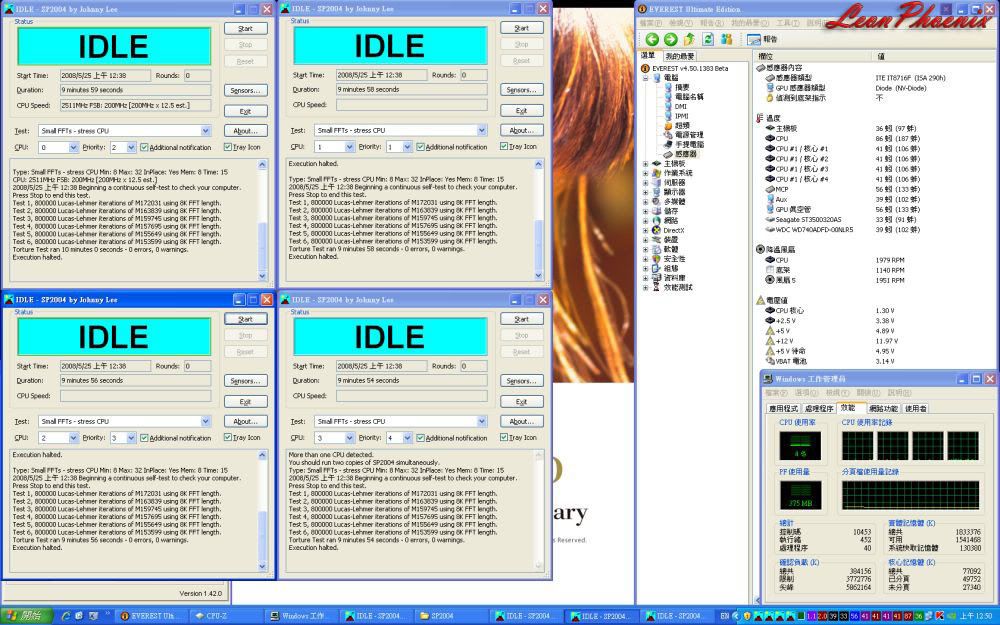The image size is (1000, 625).
Task: Switch to EVEREST in the taskbar
Action: (152, 616)
